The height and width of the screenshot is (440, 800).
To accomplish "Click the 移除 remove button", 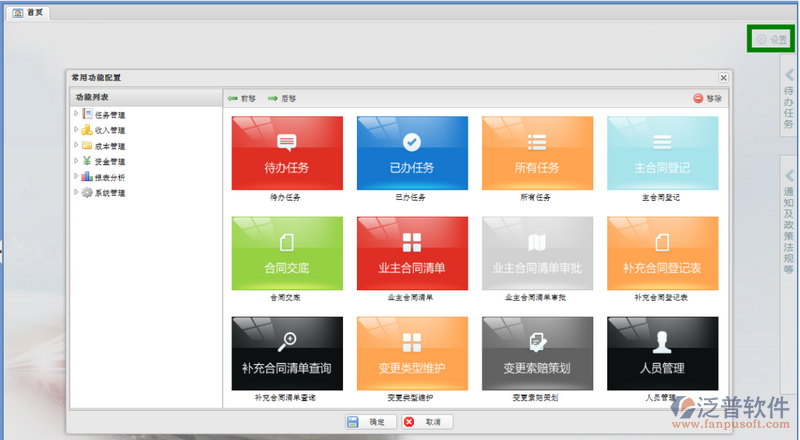I will [707, 99].
